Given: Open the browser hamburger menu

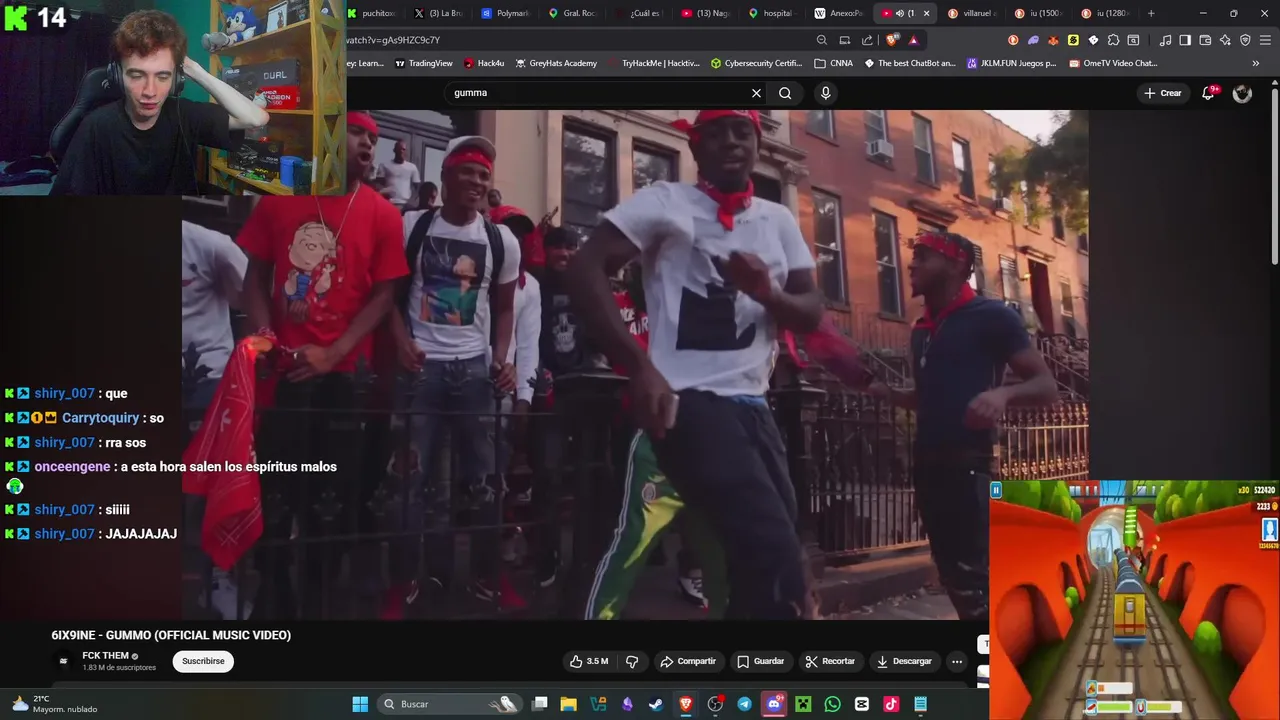Looking at the screenshot, I should (x=1265, y=40).
